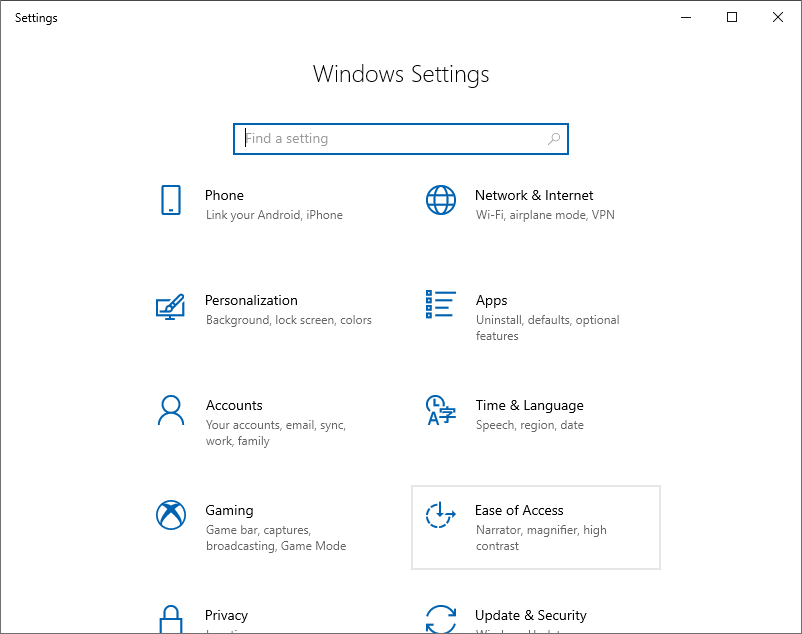Click 'Uninstall, defaults, optional features' text

547,328
